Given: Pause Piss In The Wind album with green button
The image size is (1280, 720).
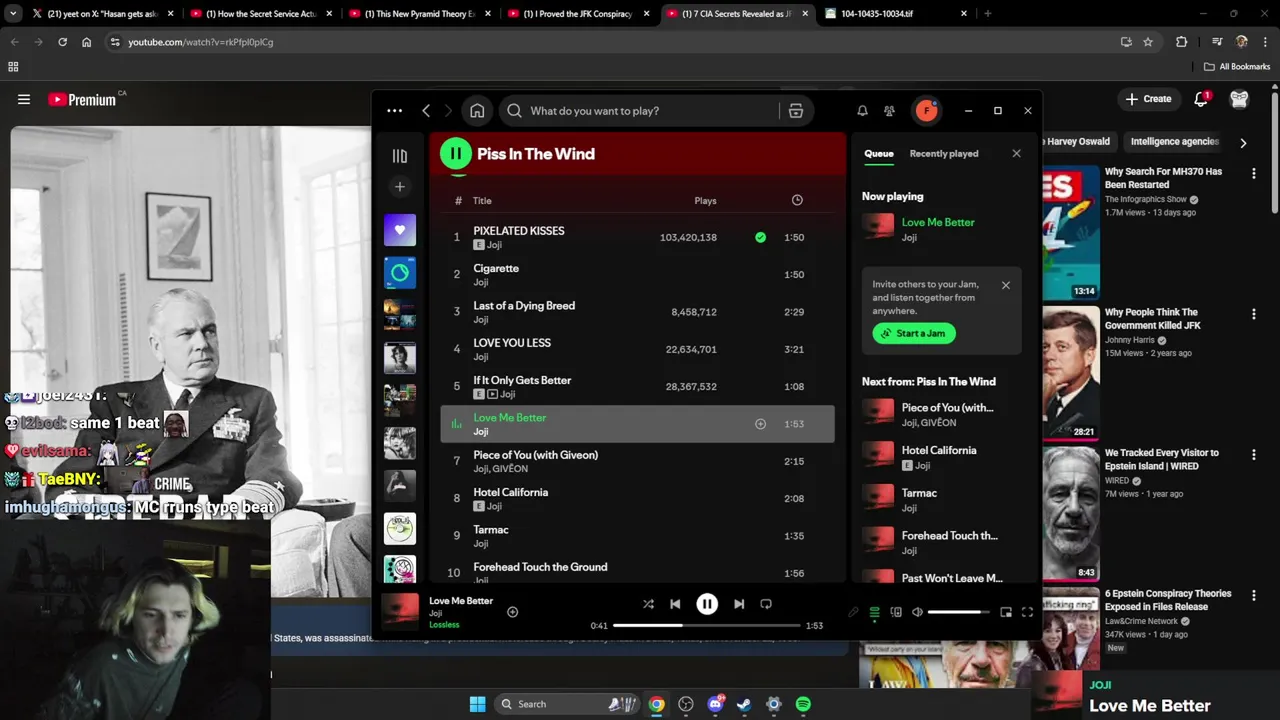Looking at the screenshot, I should (x=456, y=153).
